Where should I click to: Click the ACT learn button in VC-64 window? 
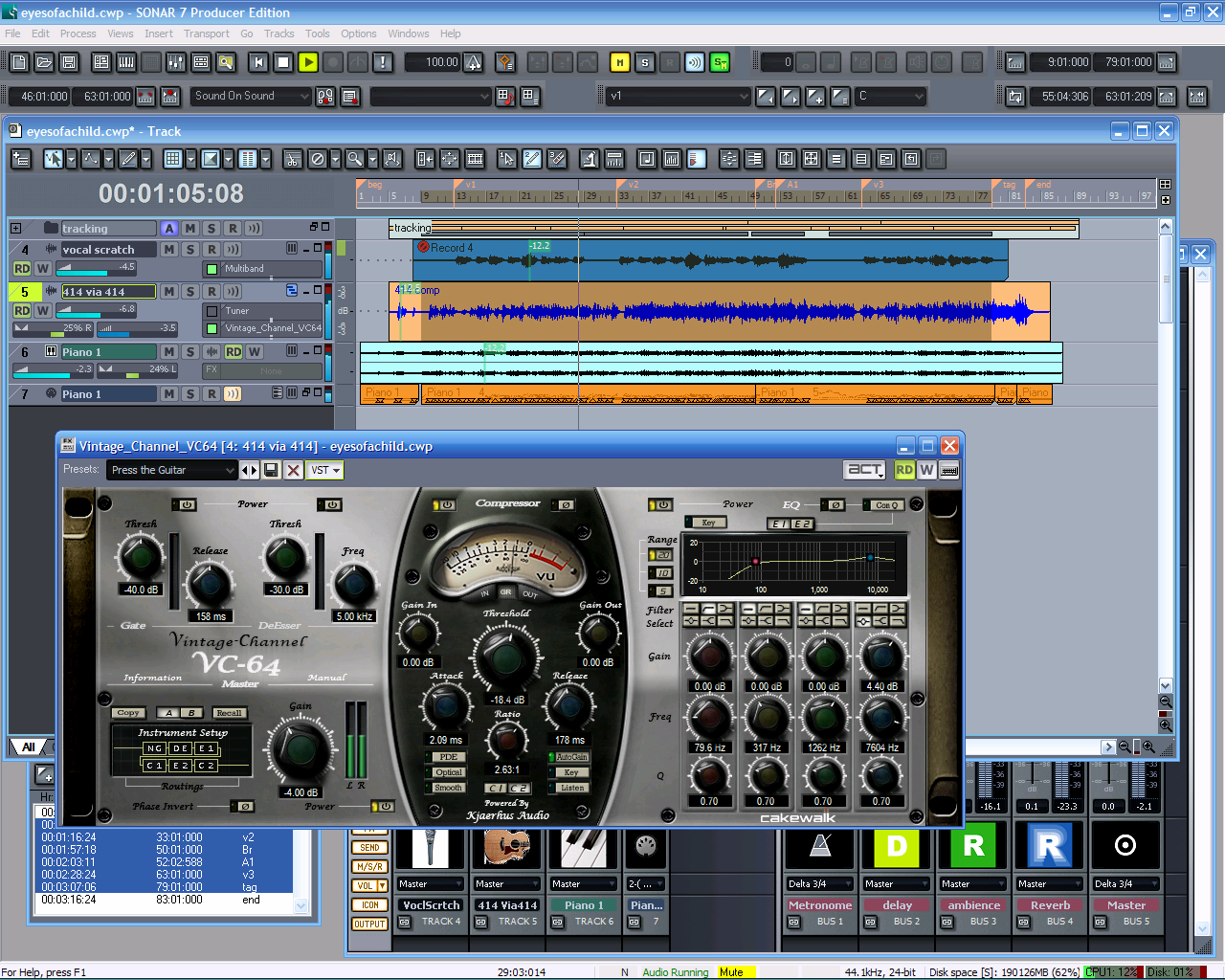pos(865,470)
